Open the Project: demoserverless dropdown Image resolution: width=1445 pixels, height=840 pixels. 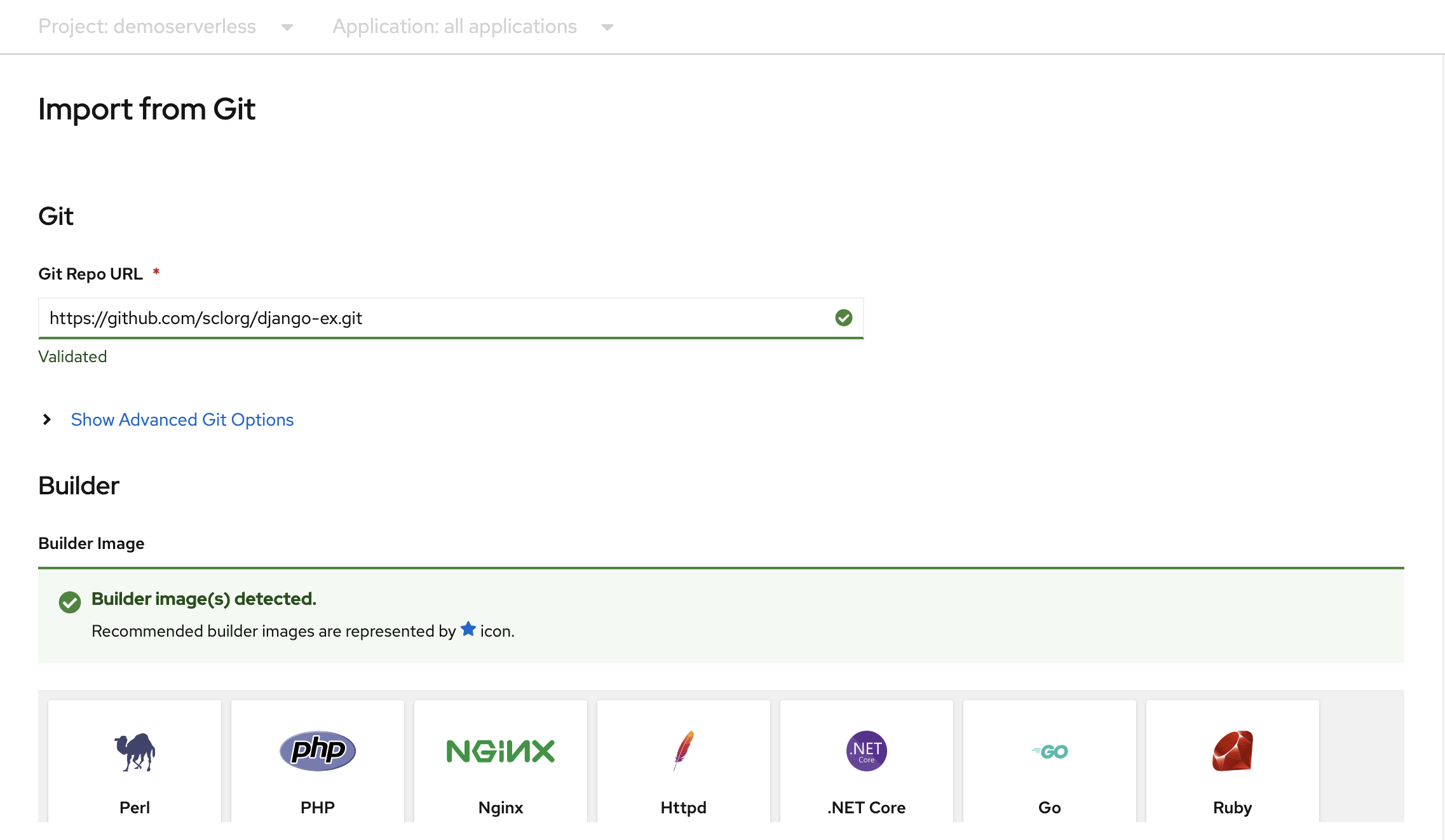(163, 26)
